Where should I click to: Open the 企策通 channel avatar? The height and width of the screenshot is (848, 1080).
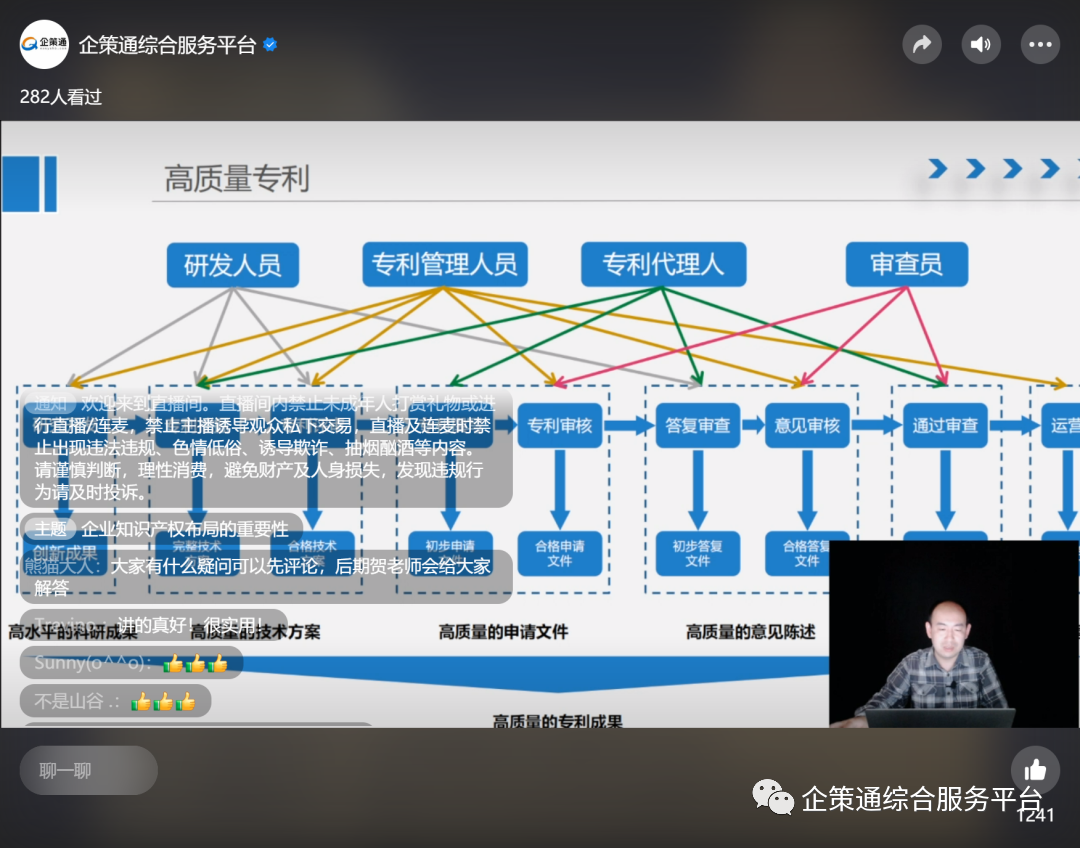44,45
